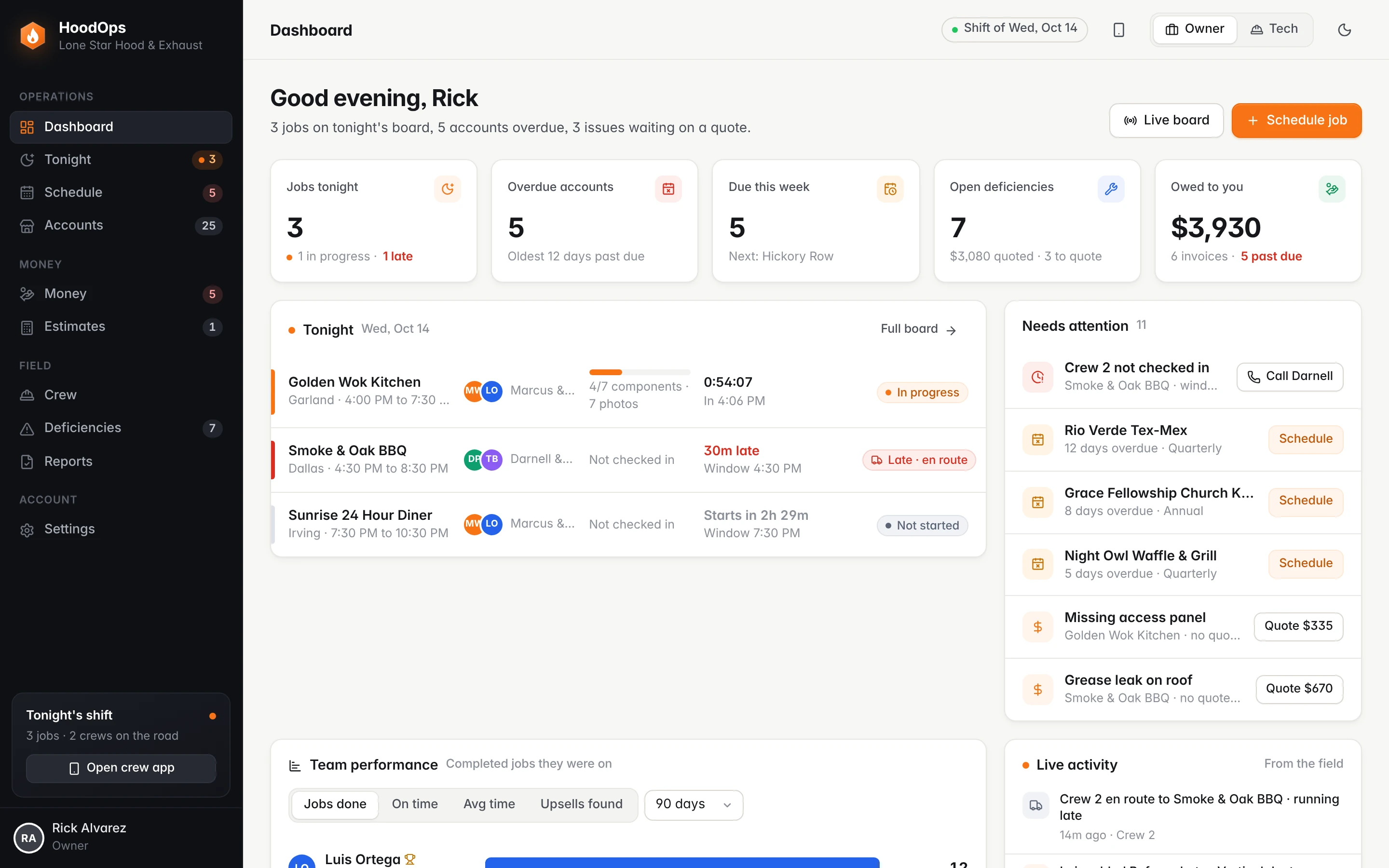Click Call Darnell button
The width and height of the screenshot is (1389, 868).
click(x=1290, y=377)
